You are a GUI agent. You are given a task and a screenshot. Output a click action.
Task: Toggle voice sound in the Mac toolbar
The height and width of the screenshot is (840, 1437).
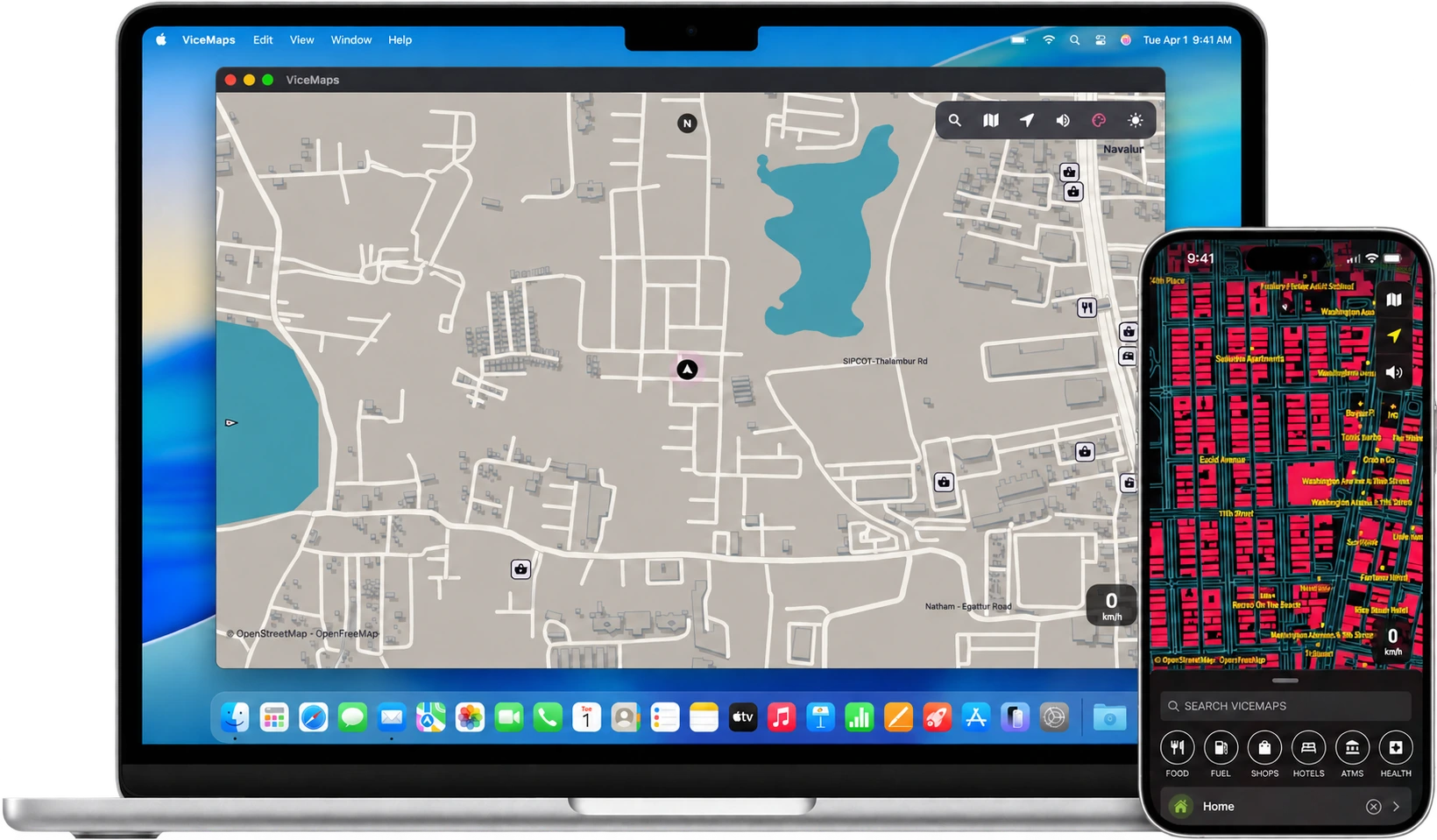(x=1063, y=121)
